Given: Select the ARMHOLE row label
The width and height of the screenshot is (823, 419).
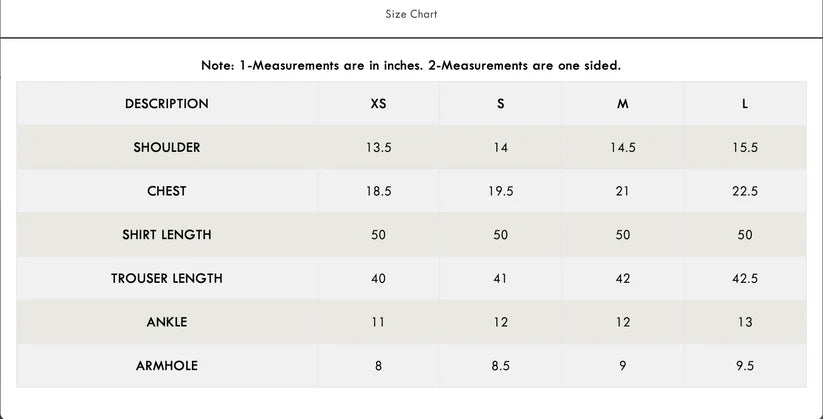Looking at the screenshot, I should [167, 366].
